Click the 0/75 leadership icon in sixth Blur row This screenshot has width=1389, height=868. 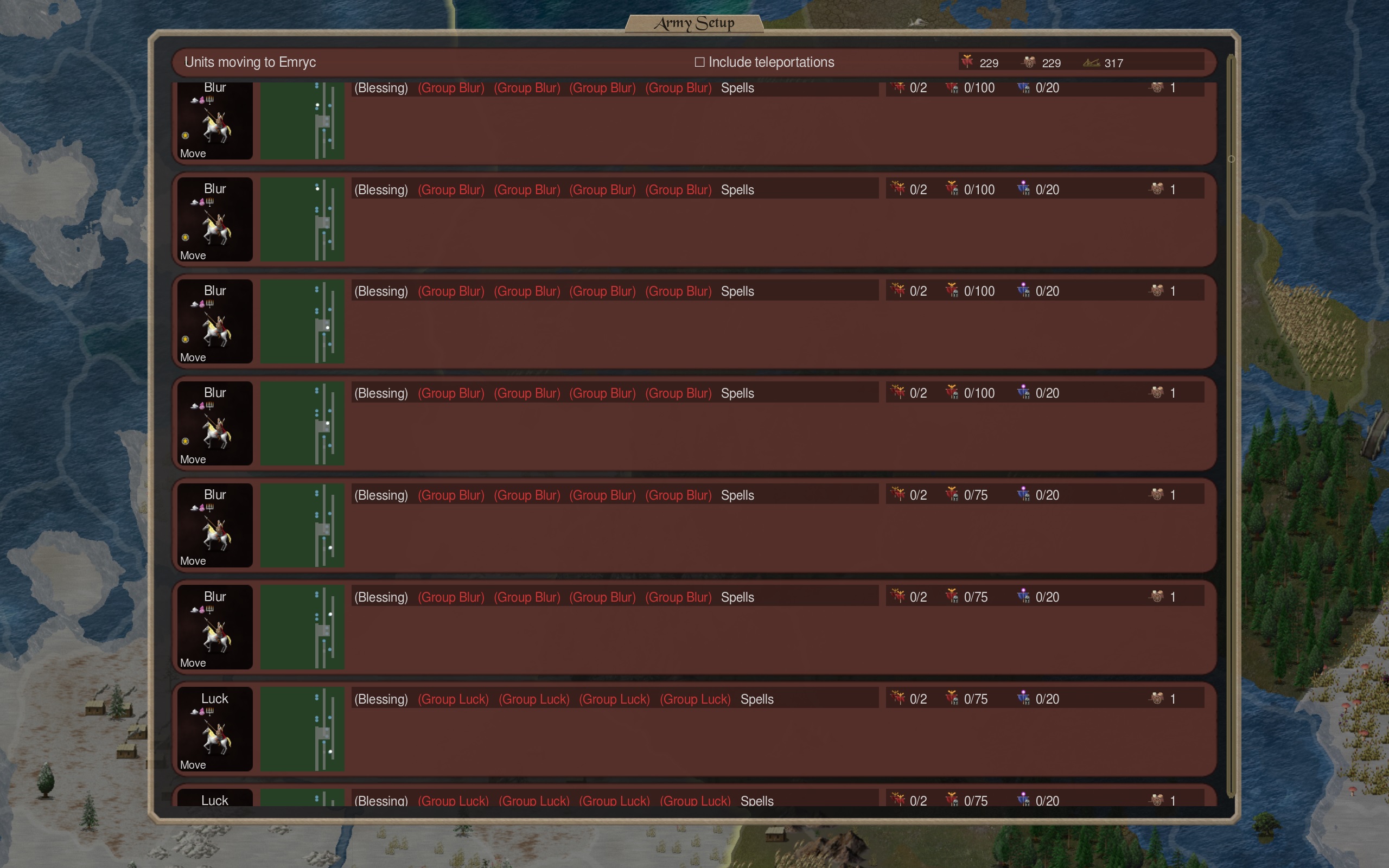(952, 596)
